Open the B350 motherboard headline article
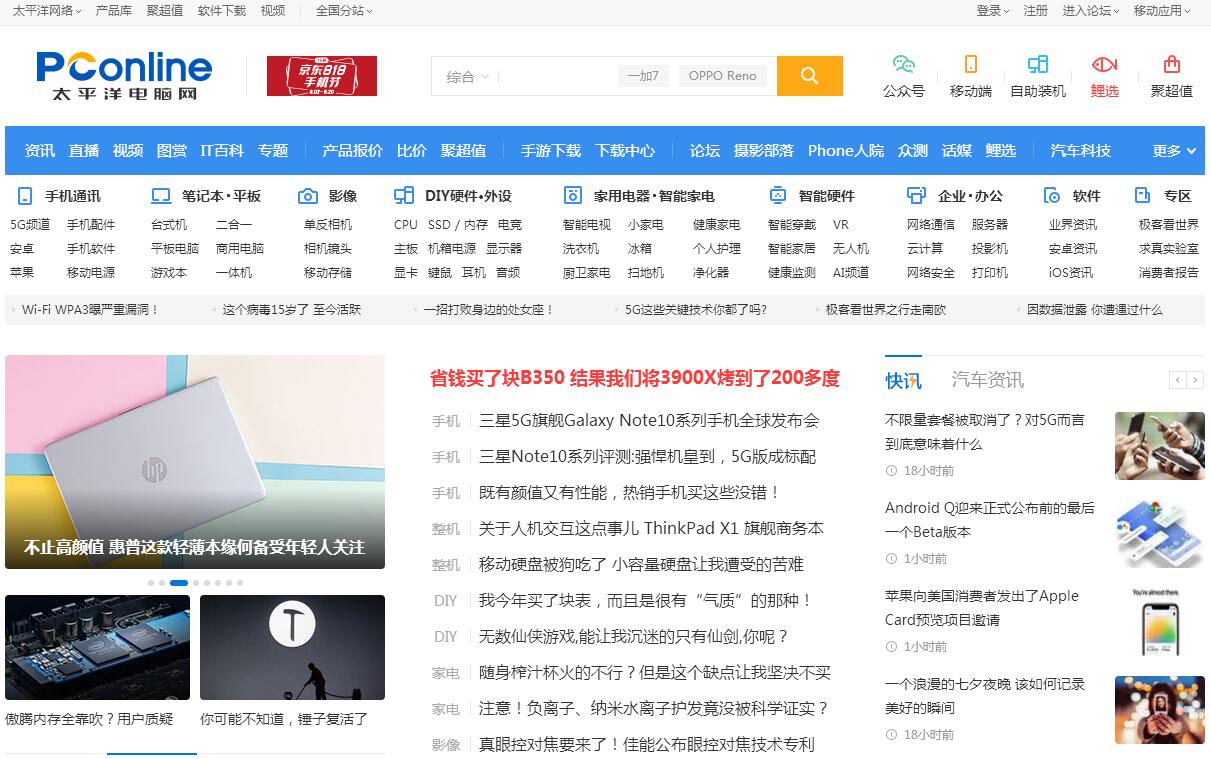Screen dimensions: 1211x759 pos(634,379)
